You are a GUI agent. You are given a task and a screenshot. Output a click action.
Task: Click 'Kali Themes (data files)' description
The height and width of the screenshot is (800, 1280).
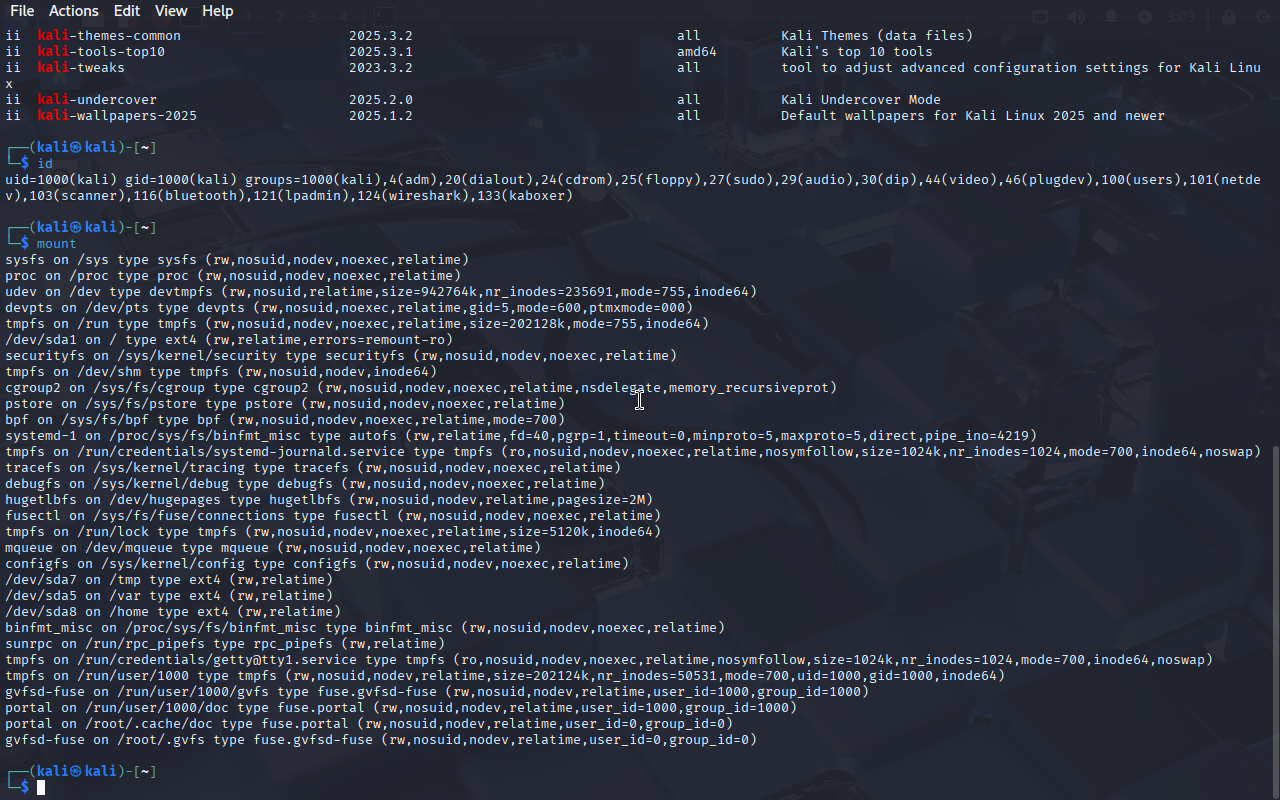click(877, 36)
